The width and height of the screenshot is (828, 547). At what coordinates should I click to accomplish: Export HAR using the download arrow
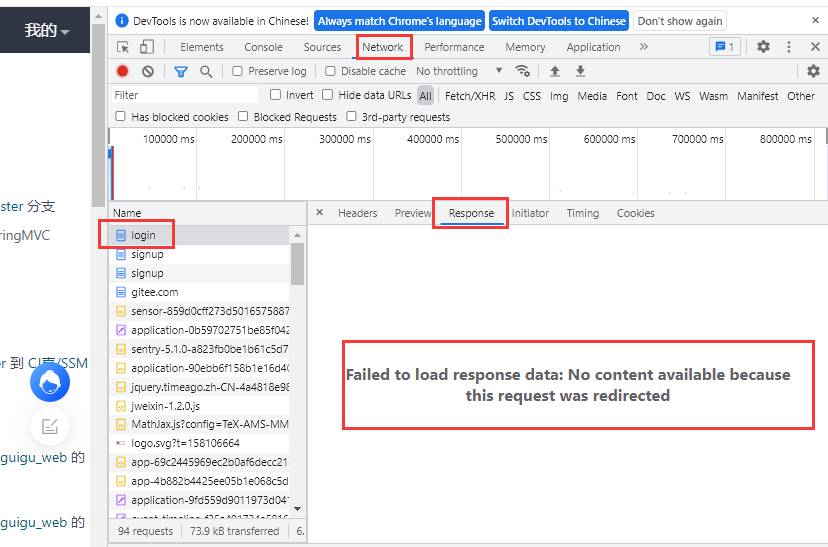[x=580, y=71]
